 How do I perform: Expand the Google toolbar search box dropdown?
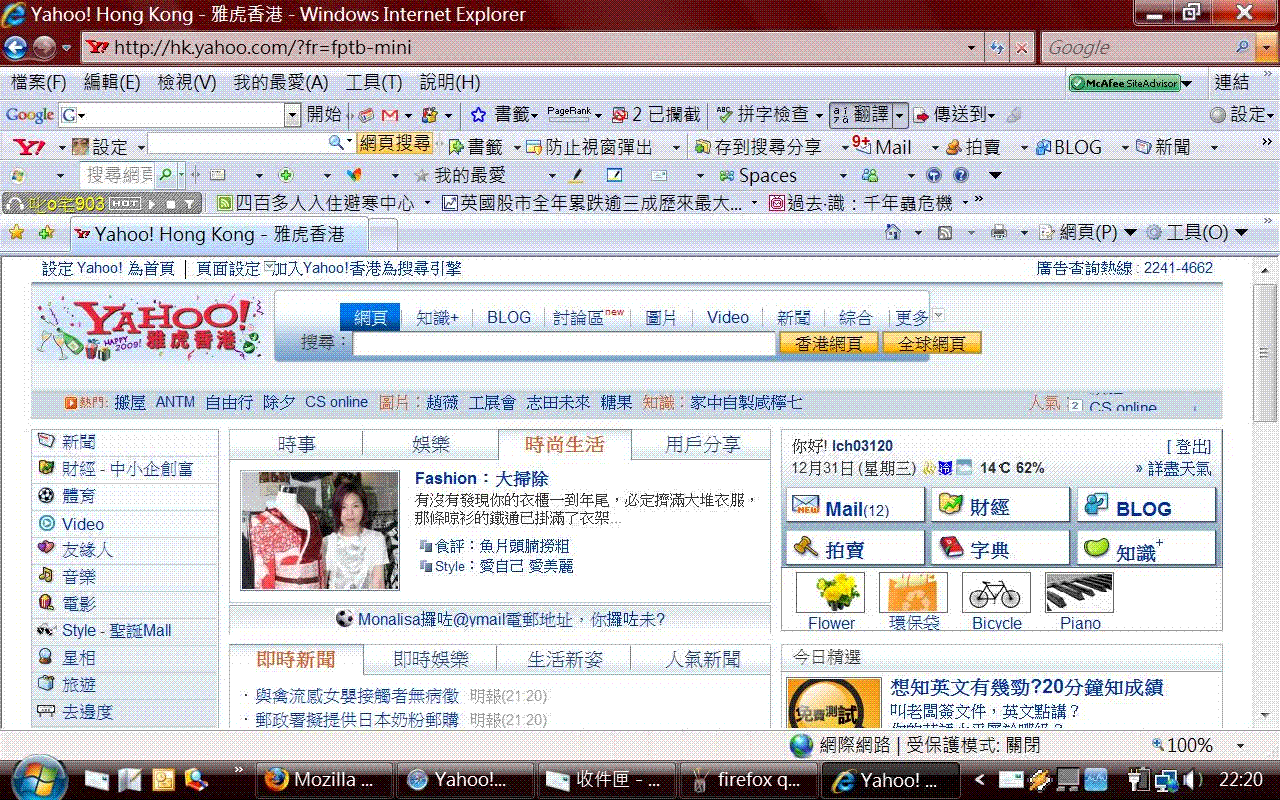pyautogui.click(x=292, y=115)
